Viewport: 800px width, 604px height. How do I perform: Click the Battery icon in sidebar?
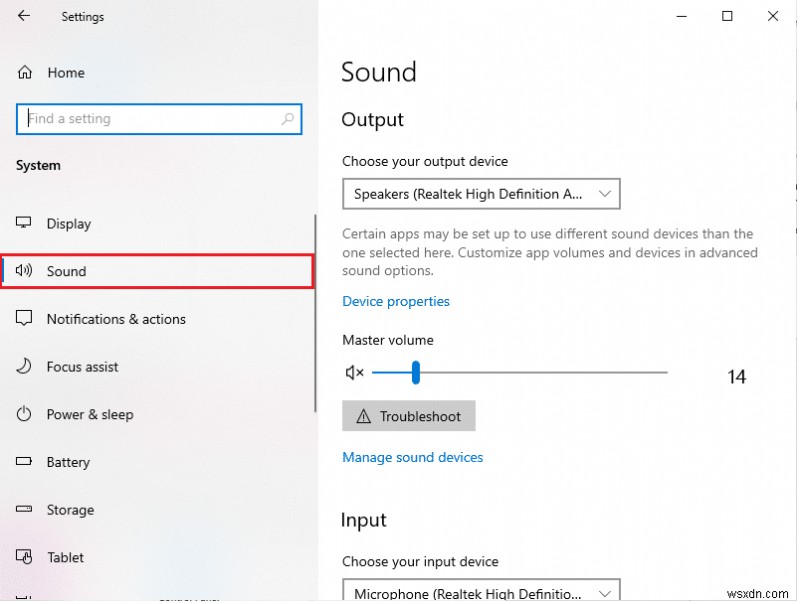tap(24, 462)
